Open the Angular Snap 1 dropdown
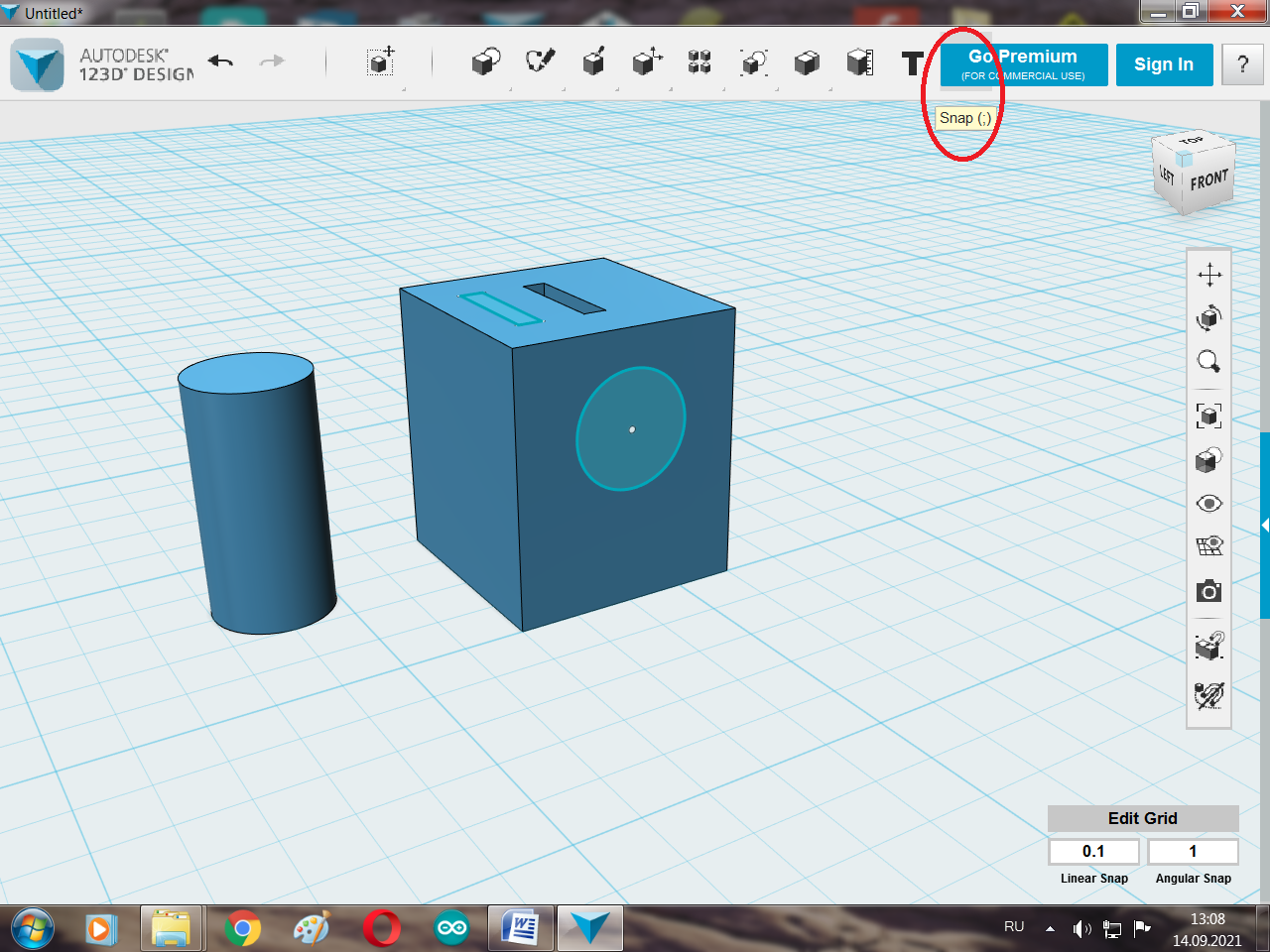1270x952 pixels. [x=1193, y=851]
